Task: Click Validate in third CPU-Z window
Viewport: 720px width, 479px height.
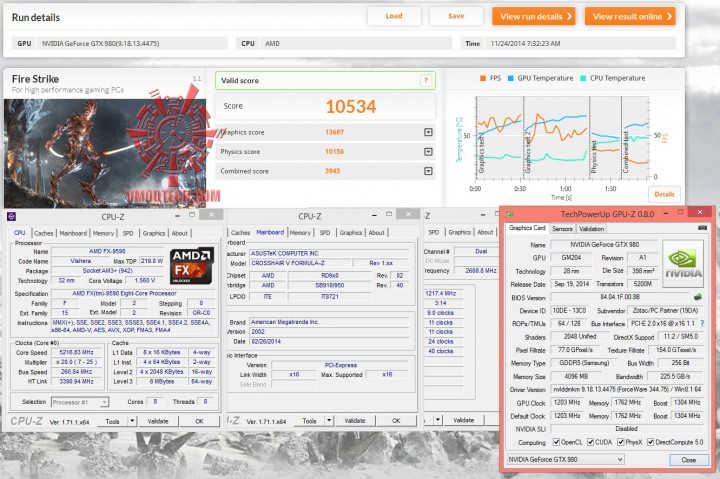Action: pos(464,420)
